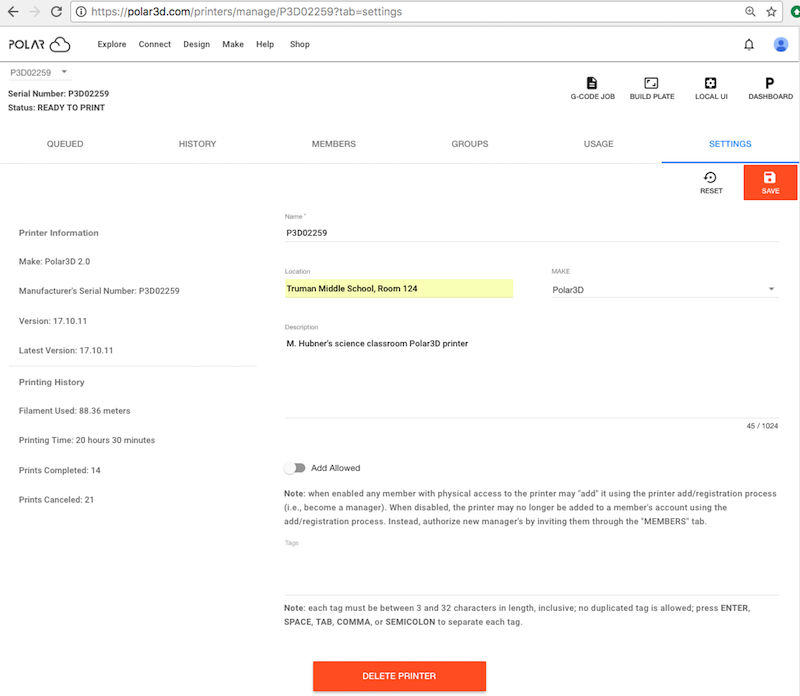
Task: Switch to the HISTORY tab
Action: [x=197, y=144]
